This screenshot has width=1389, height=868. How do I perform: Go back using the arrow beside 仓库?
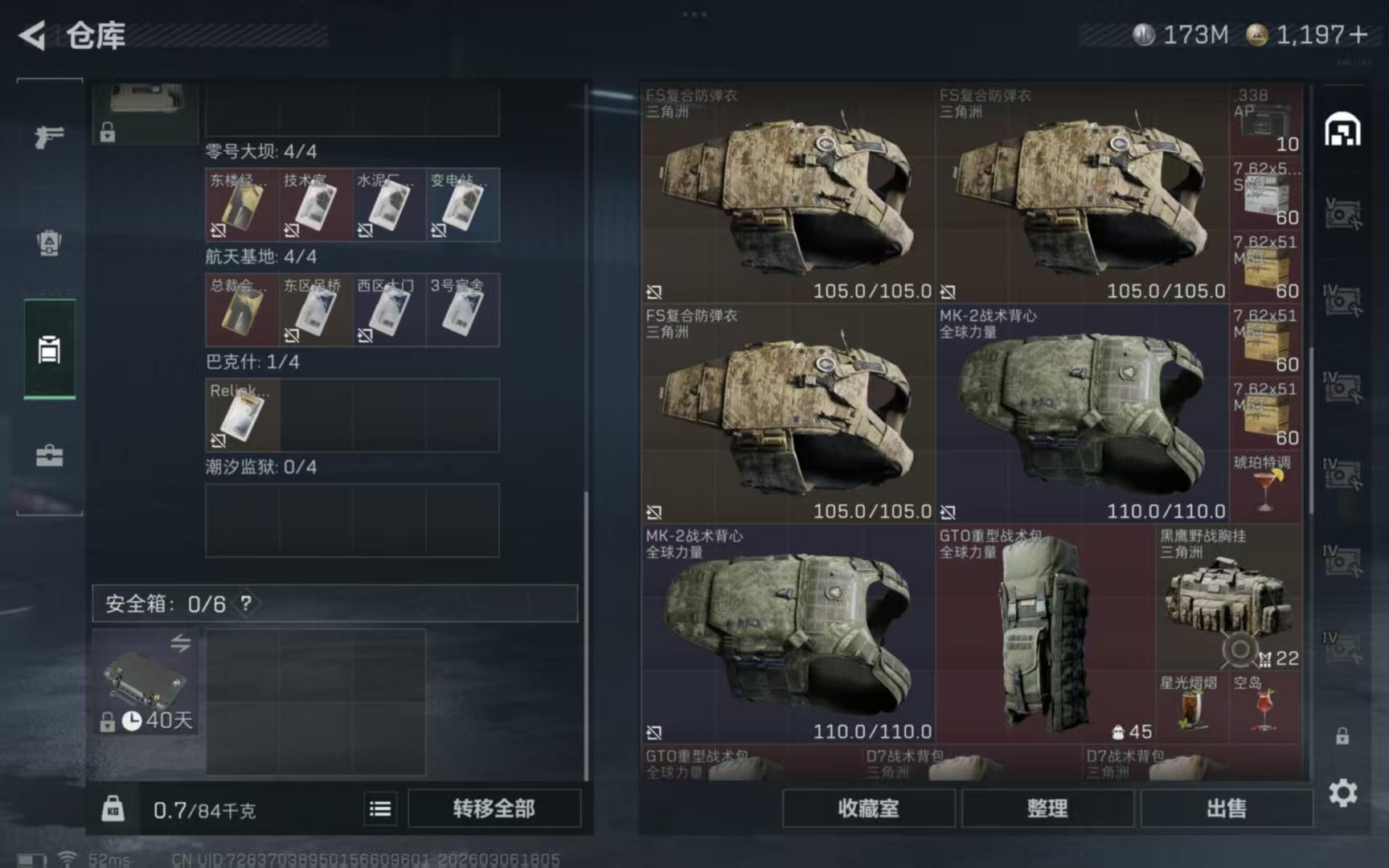32,35
